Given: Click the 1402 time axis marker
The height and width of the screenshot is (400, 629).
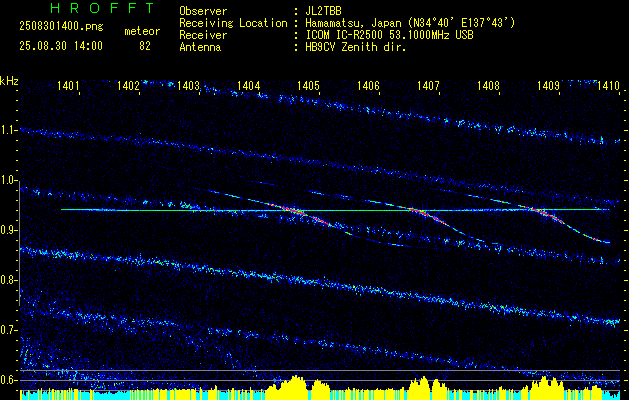Looking at the screenshot, I should (x=128, y=85).
